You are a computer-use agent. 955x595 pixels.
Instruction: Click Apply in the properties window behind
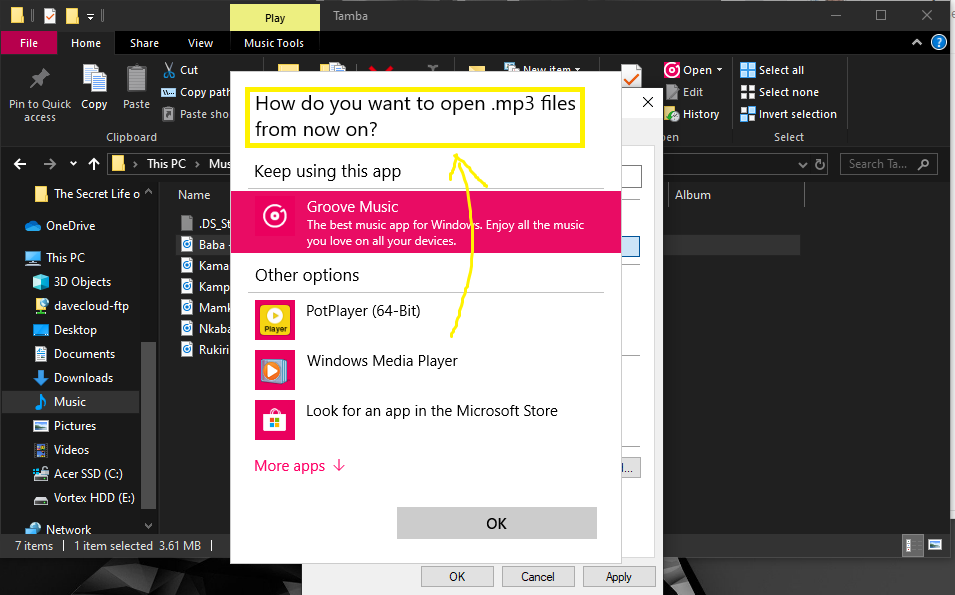pyautogui.click(x=619, y=577)
